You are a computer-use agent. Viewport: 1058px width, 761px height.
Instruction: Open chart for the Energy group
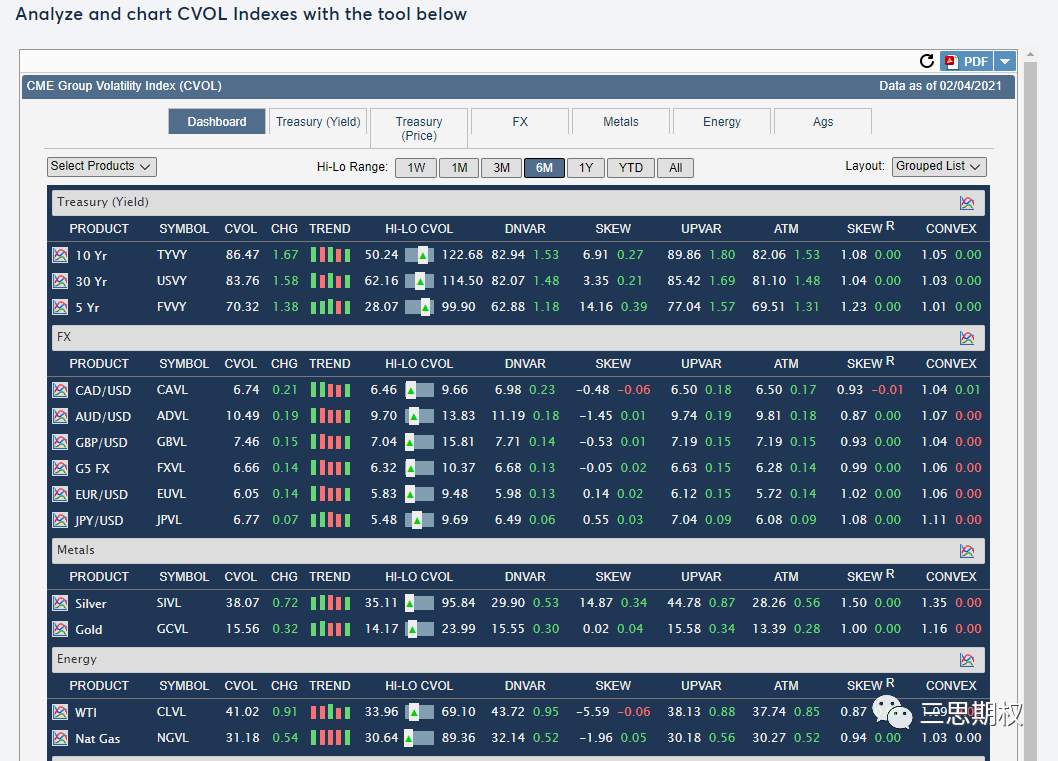click(x=967, y=659)
